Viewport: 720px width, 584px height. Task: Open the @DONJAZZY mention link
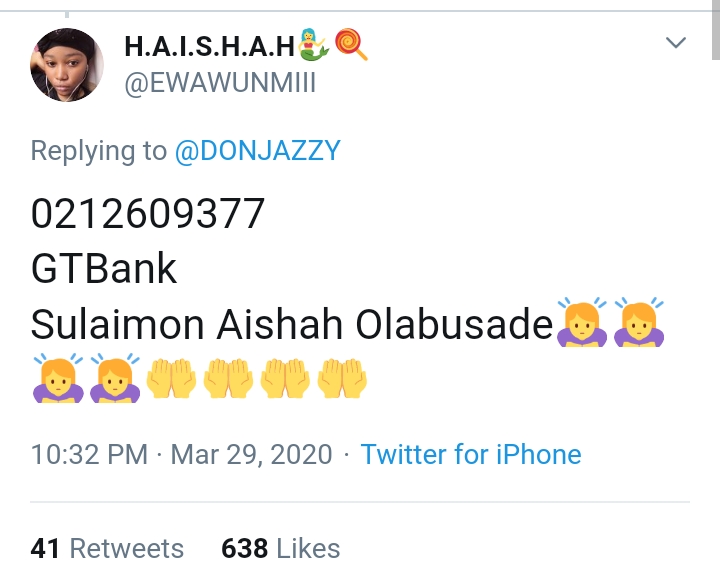pos(258,151)
